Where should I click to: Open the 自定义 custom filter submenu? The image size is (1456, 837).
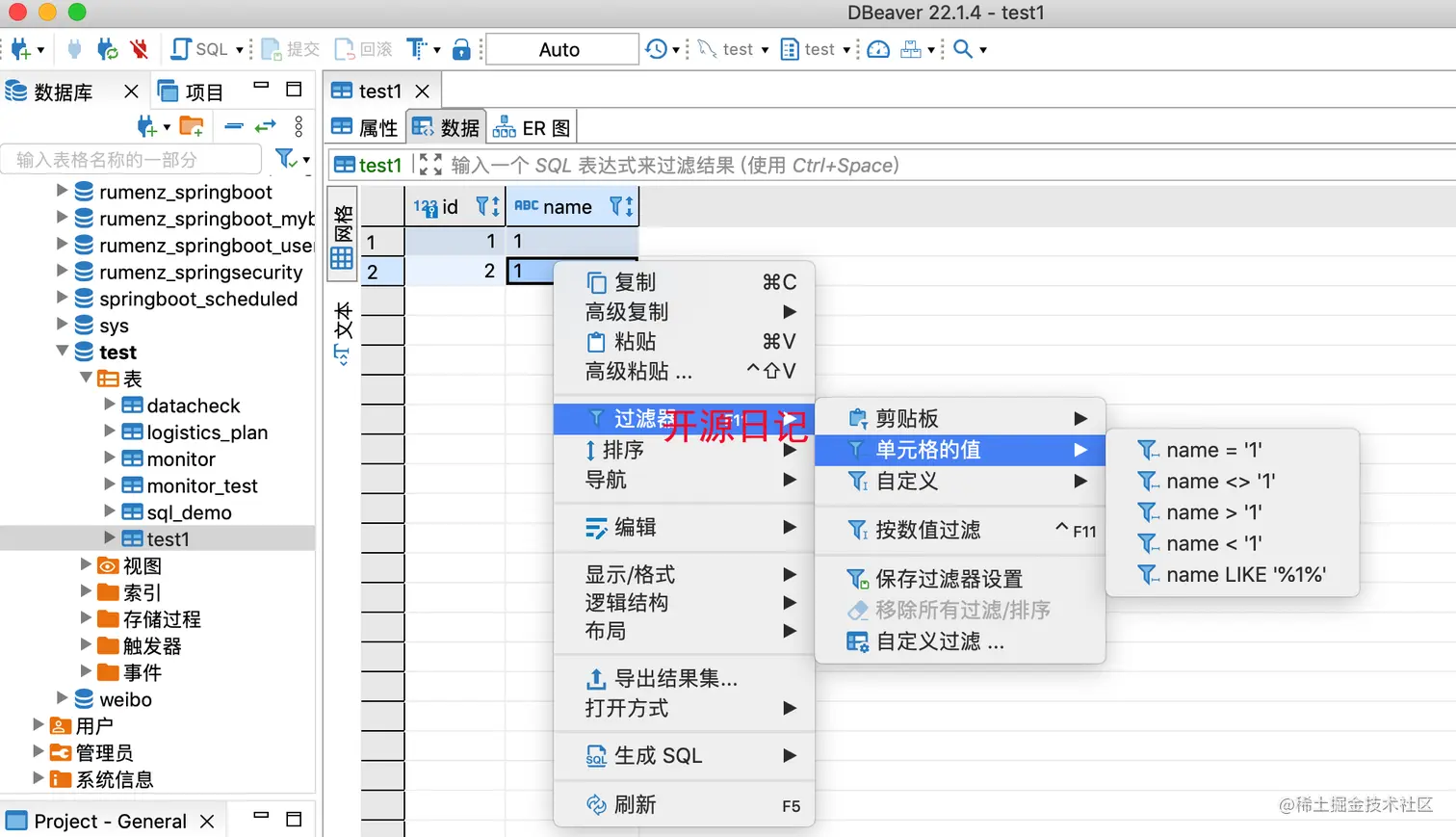click(960, 480)
